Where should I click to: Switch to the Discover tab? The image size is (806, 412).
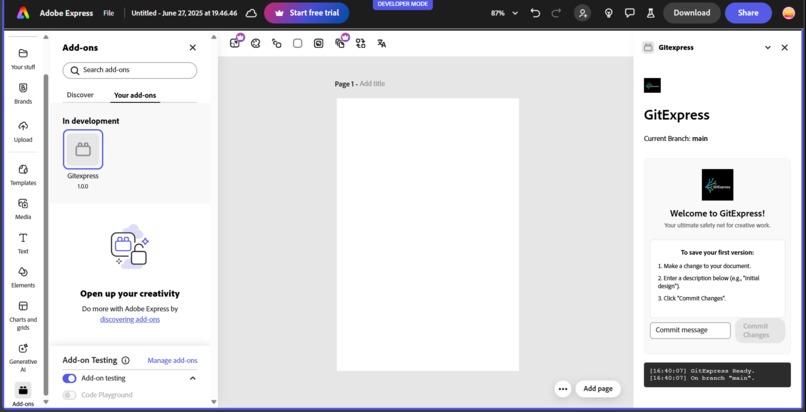(80, 95)
